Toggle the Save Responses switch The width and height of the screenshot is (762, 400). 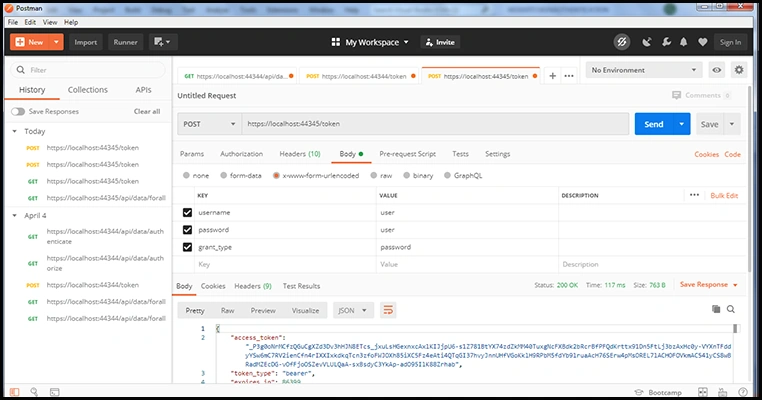(18, 111)
